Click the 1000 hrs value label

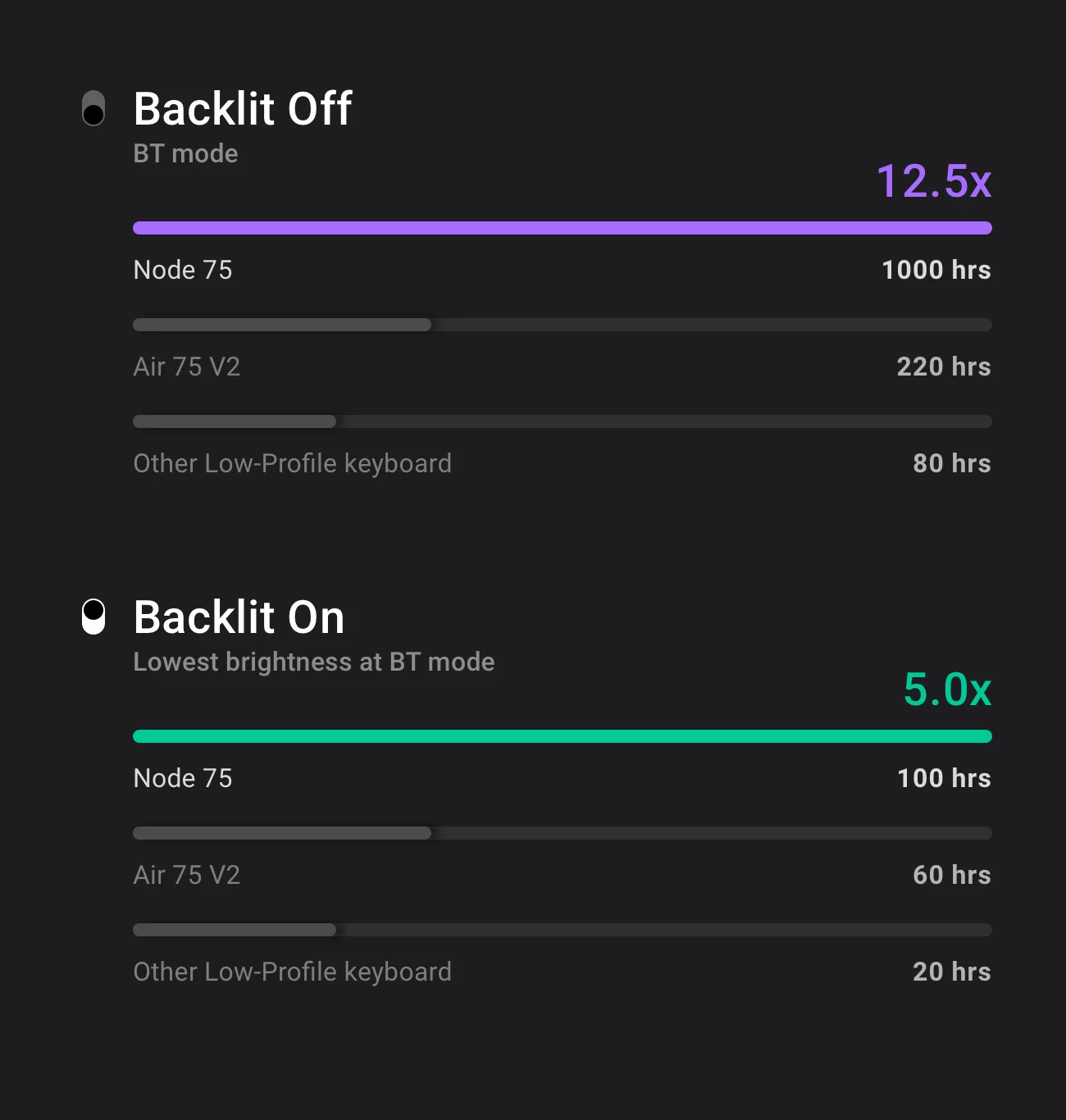click(x=936, y=270)
